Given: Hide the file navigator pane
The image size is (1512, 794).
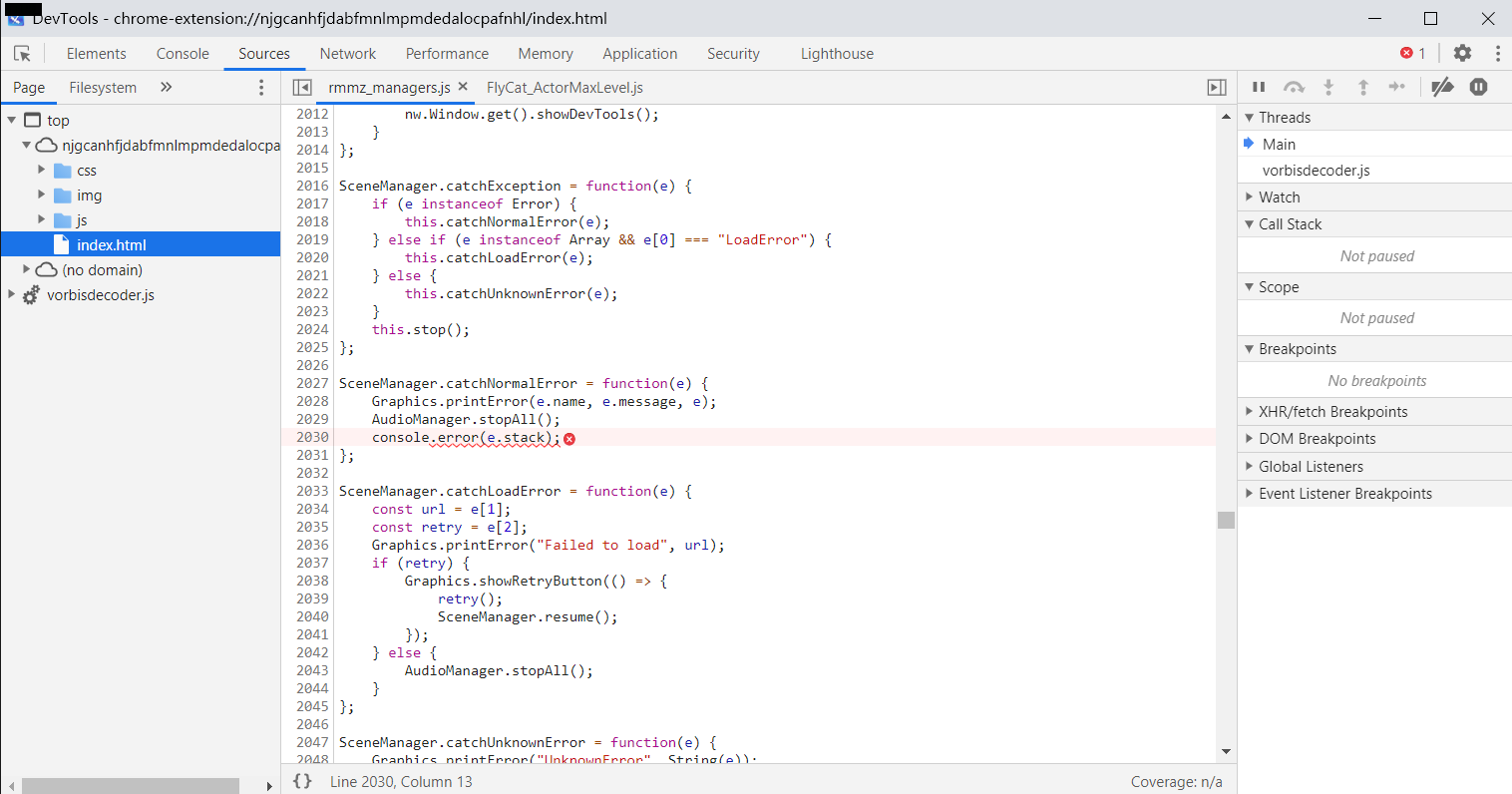Looking at the screenshot, I should point(302,88).
